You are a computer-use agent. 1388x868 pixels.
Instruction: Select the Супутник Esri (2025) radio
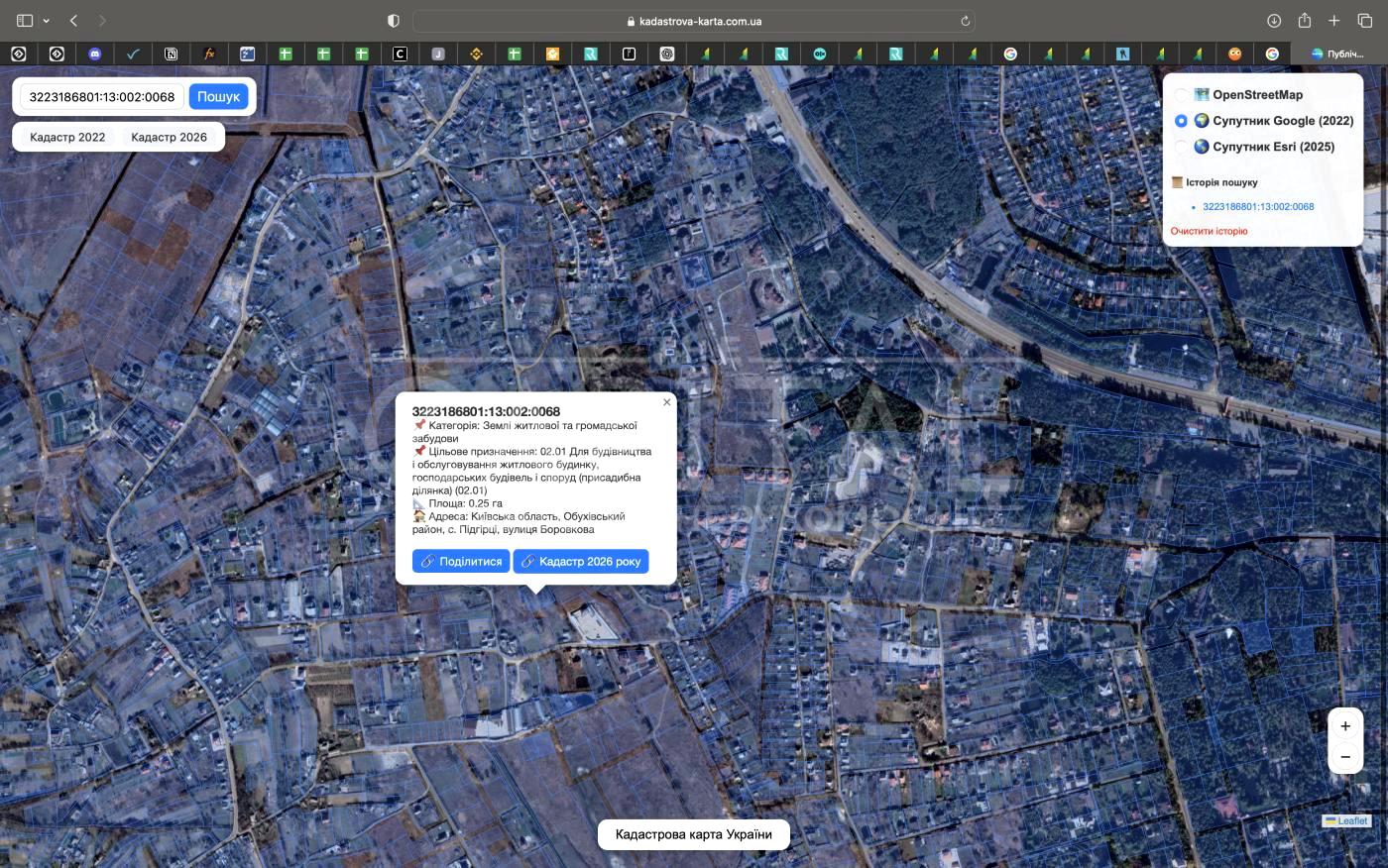[1181, 147]
